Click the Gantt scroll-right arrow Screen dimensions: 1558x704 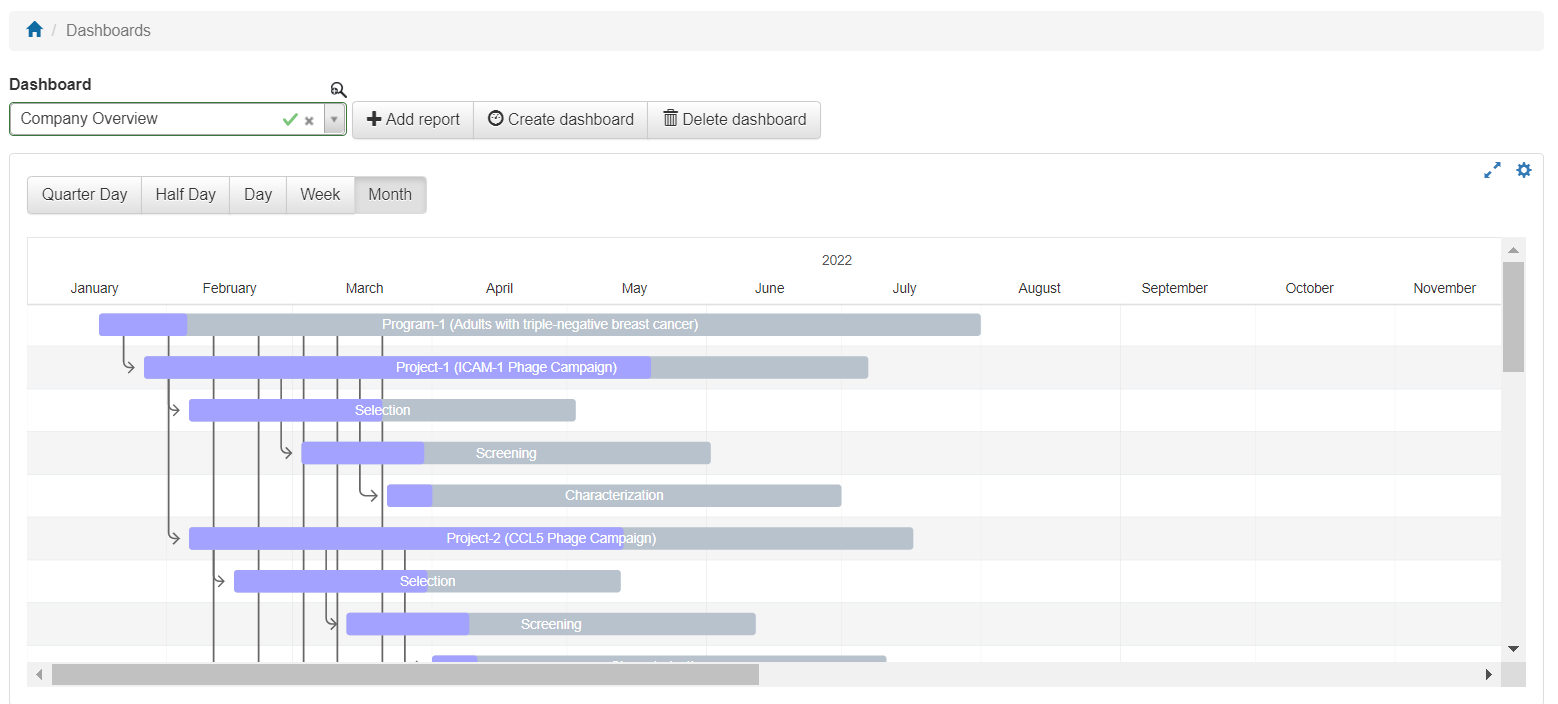click(x=1488, y=675)
